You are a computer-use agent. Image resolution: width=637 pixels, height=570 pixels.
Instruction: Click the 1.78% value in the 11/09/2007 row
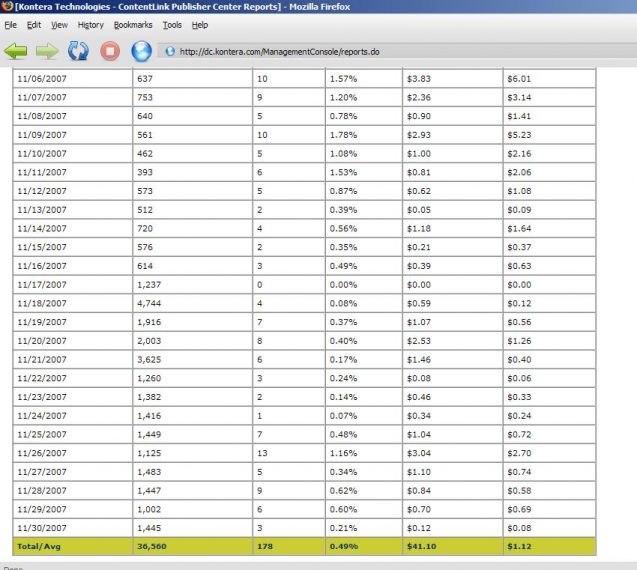(x=343, y=135)
